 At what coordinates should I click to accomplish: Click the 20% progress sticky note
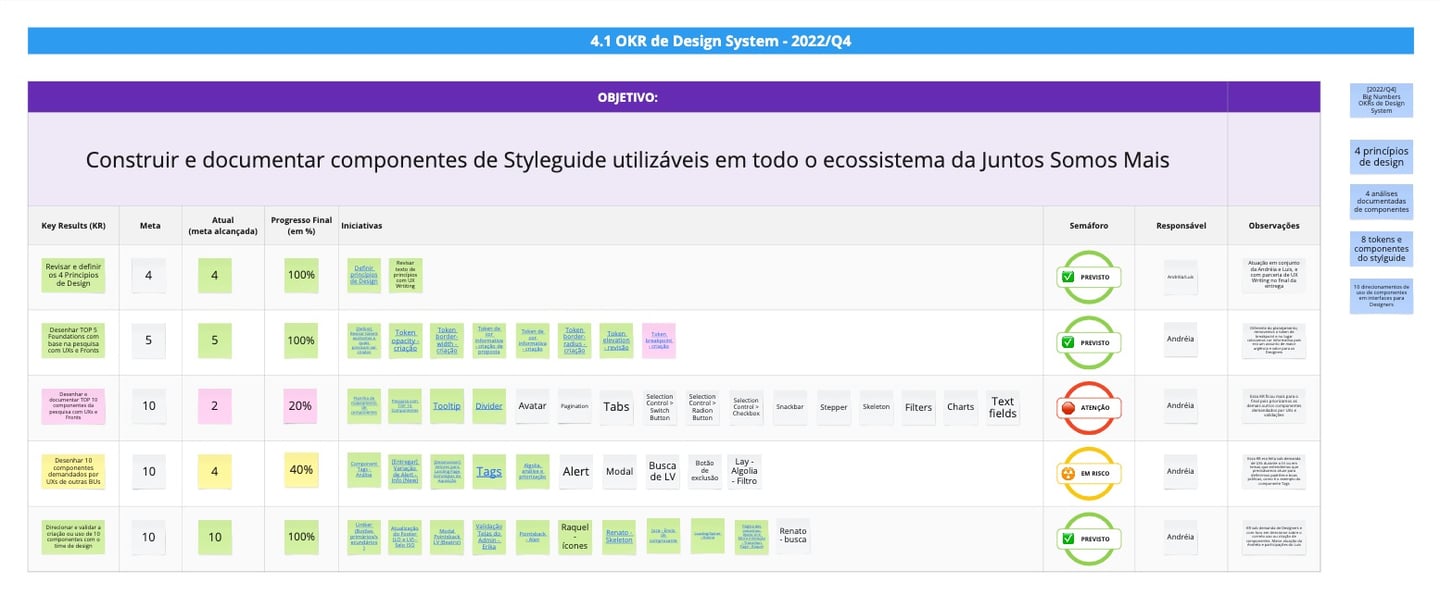(x=301, y=406)
